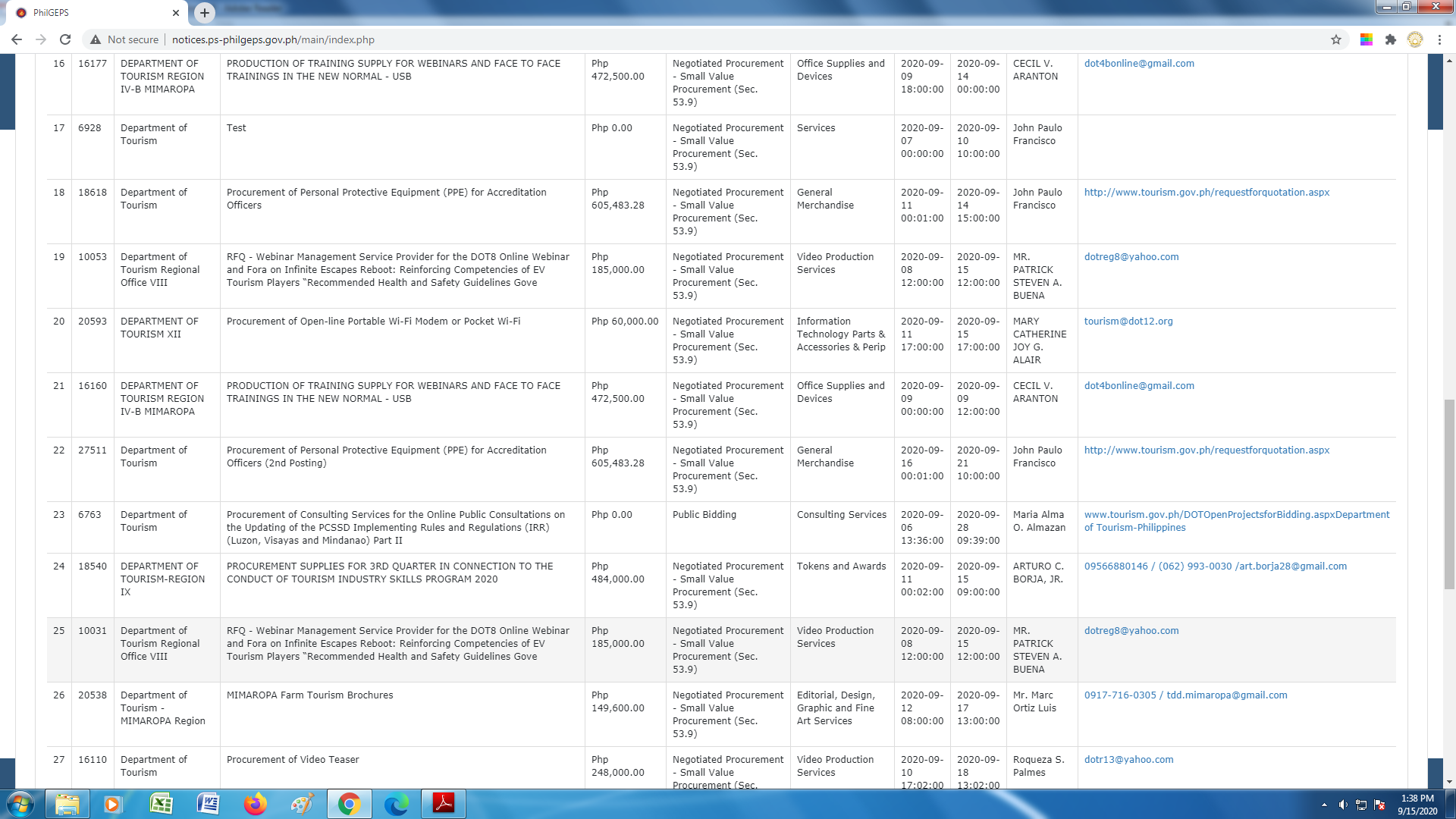Select 'MIMAROPA Farm Tourism Brochures' title

click(x=309, y=695)
